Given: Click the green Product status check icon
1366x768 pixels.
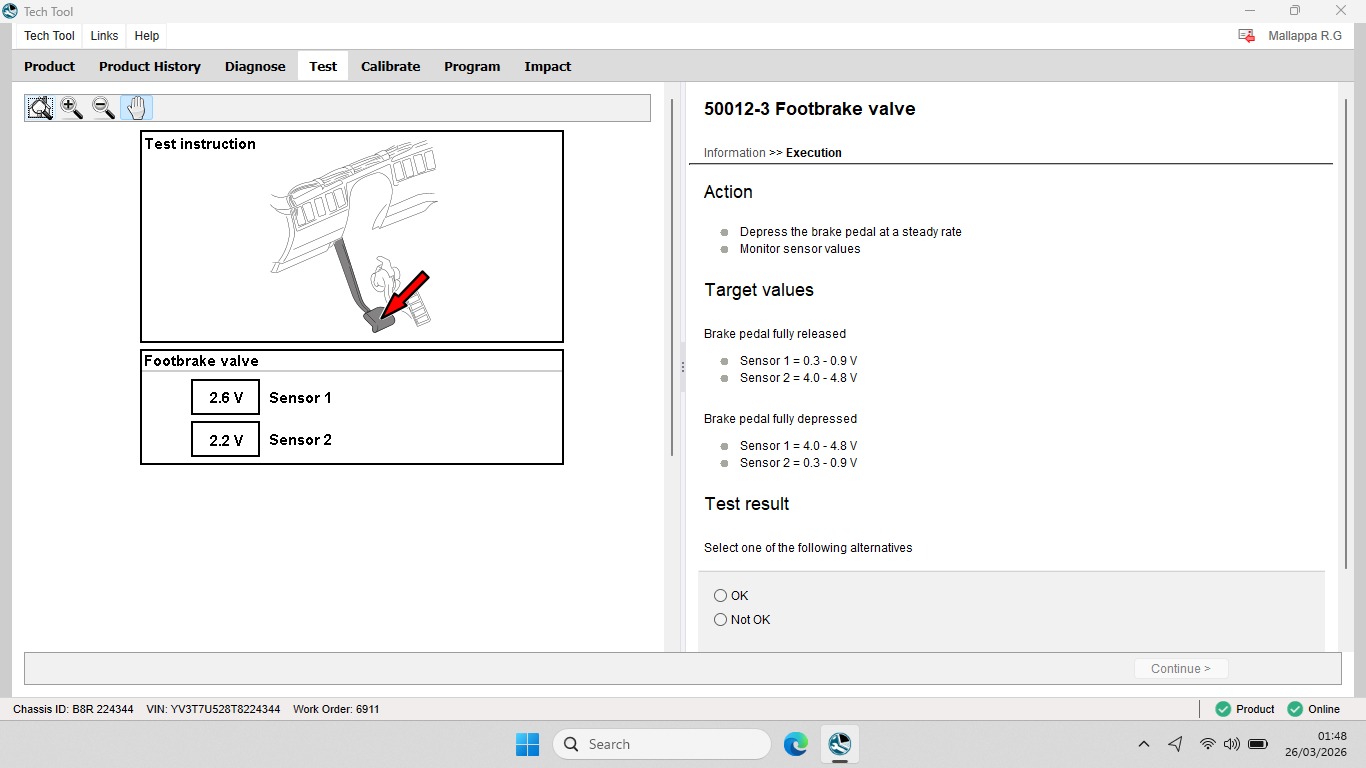Looking at the screenshot, I should (x=1223, y=709).
